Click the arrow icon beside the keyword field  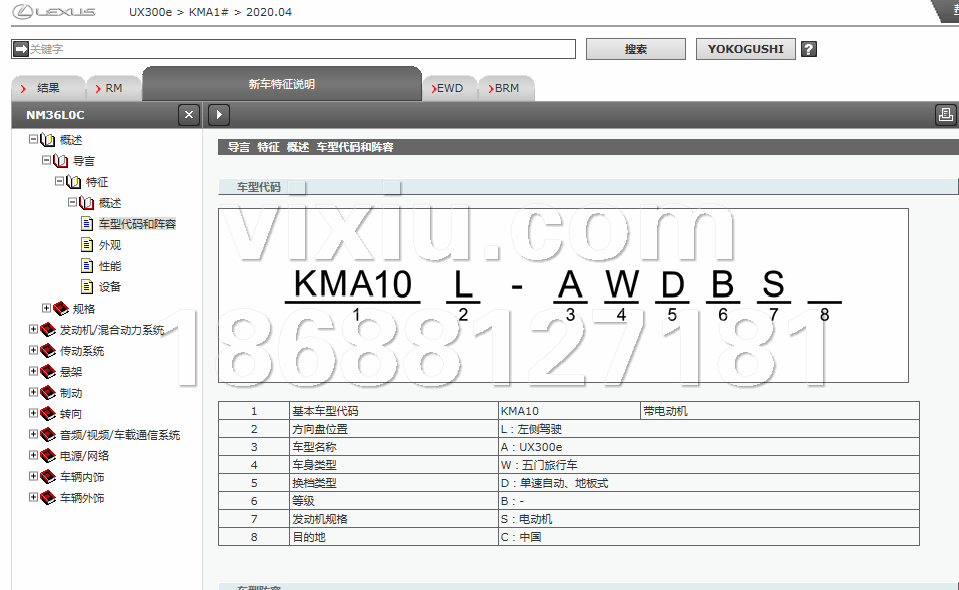(20, 49)
